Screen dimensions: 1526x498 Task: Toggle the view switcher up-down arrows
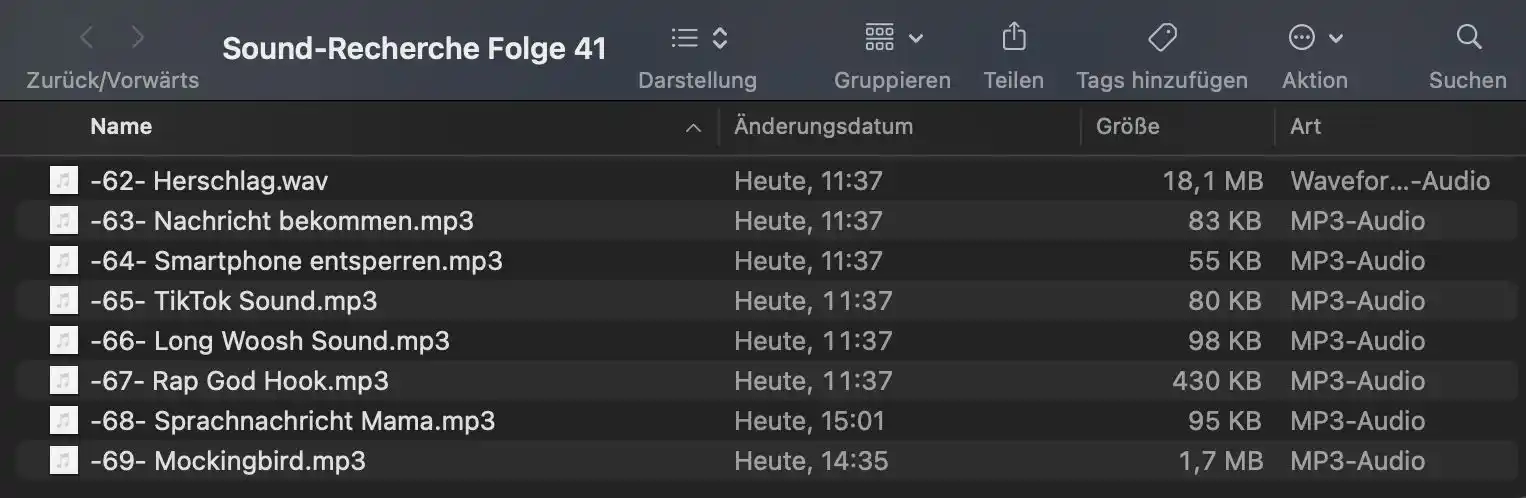[720, 38]
